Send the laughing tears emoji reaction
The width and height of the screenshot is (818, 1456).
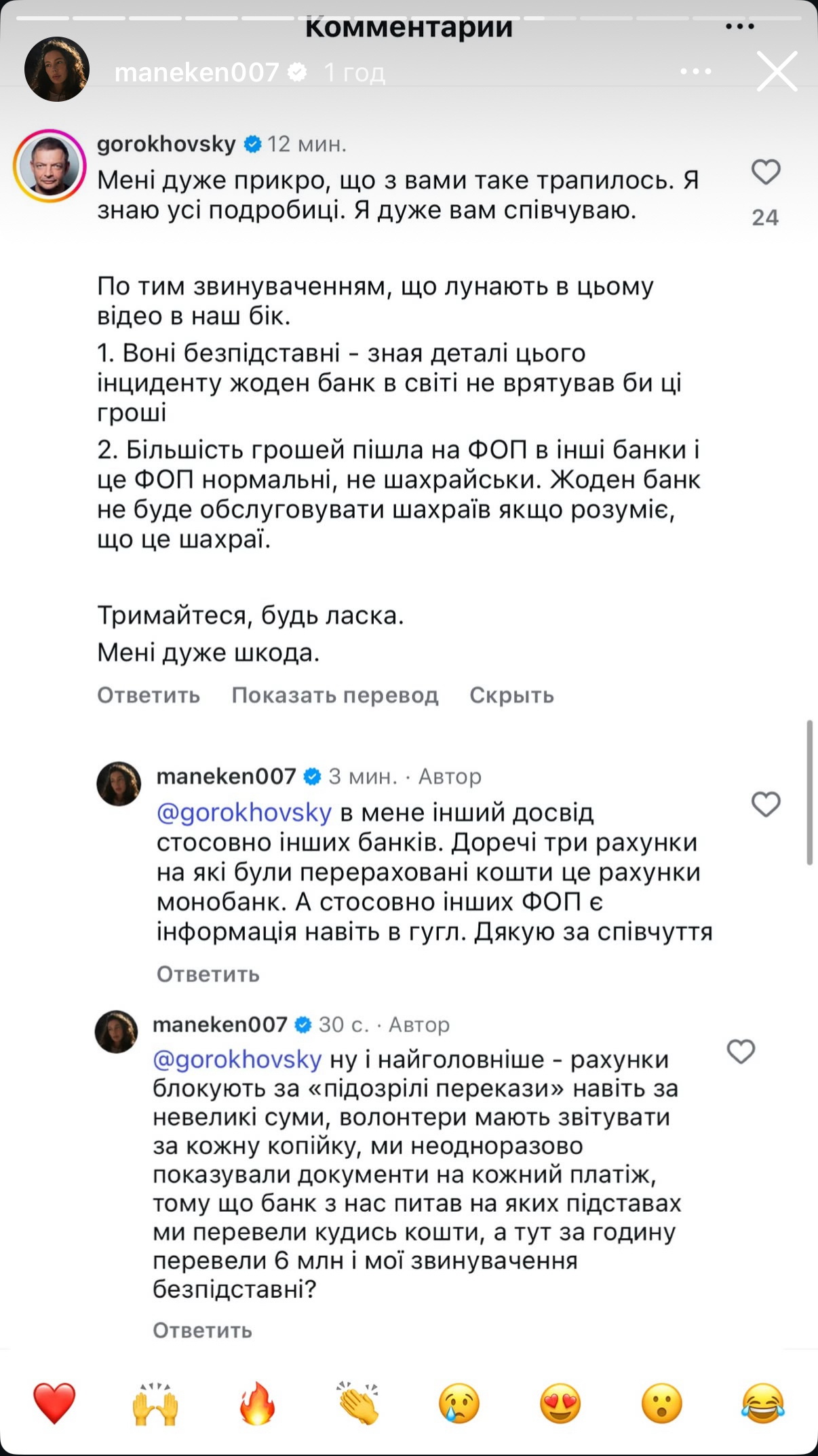pos(763,1403)
